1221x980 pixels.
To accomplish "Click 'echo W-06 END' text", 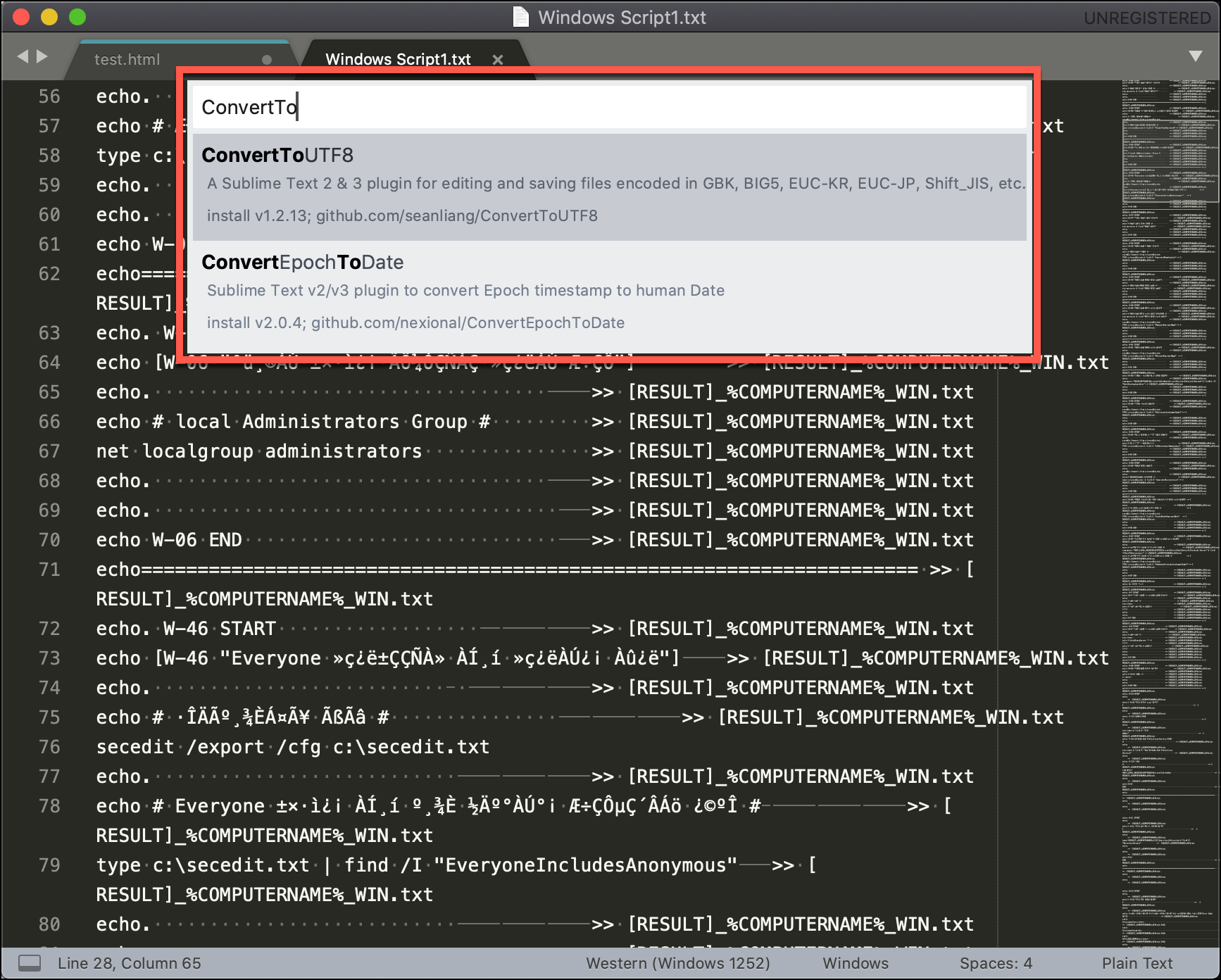I will tap(169, 540).
